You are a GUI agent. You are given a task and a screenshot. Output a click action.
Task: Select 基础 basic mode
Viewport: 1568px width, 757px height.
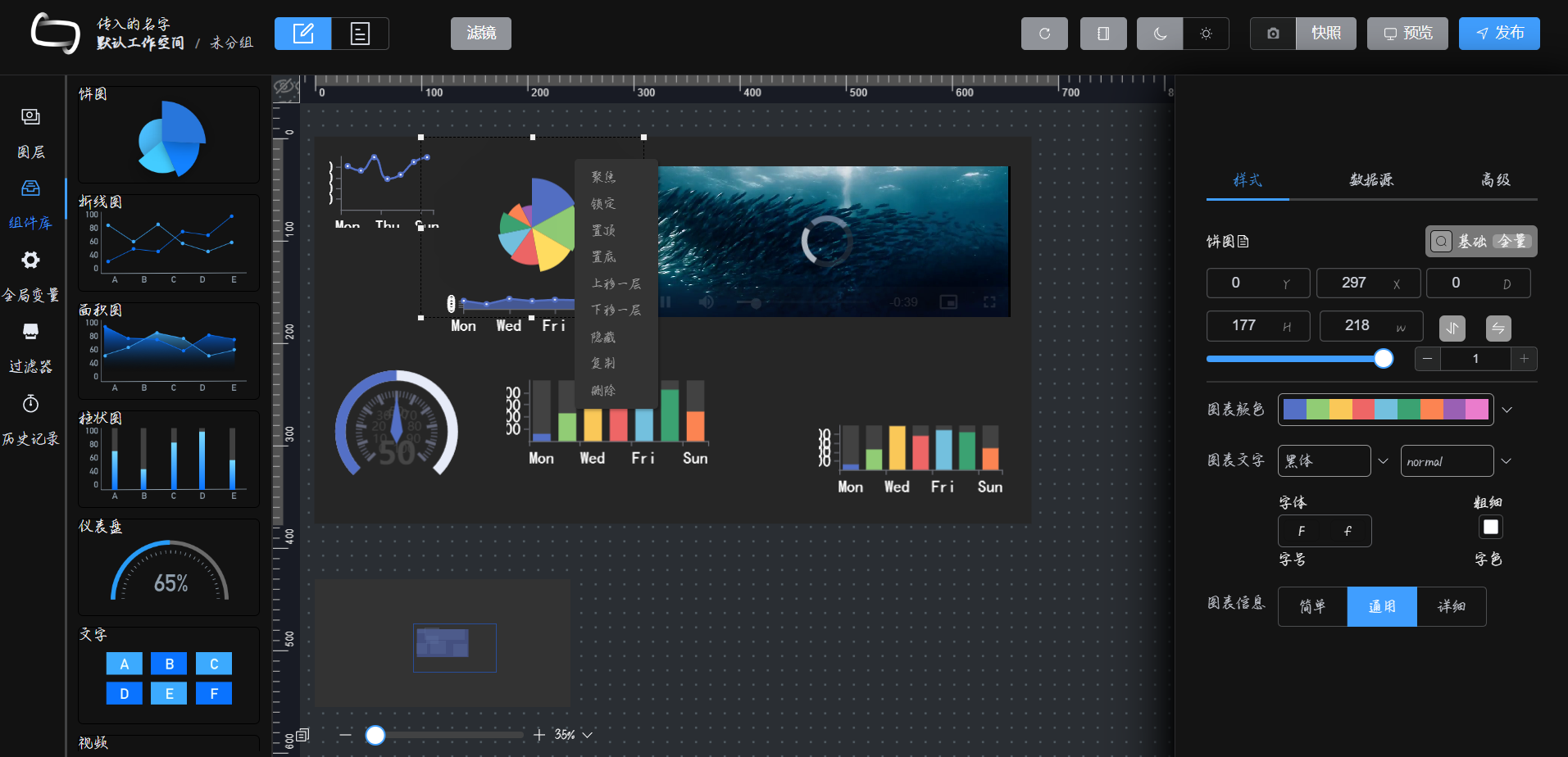1472,242
